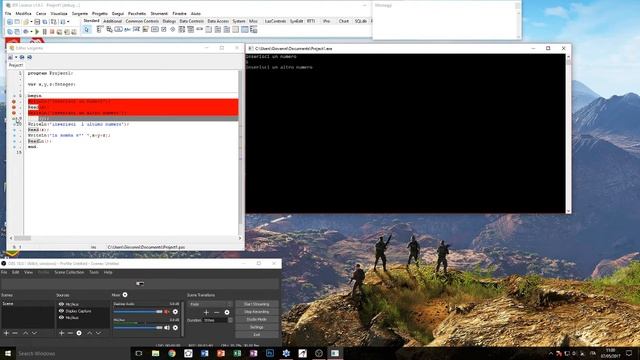
Task: Pause execution in Lazarus toolbar
Action: tap(44, 31)
